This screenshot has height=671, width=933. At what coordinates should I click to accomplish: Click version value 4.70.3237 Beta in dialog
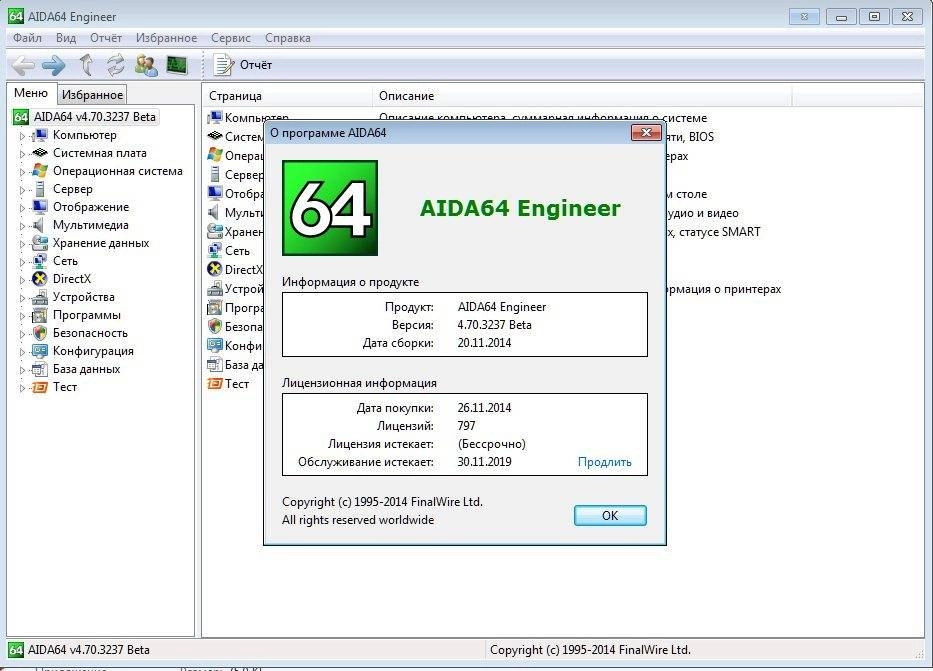point(494,325)
